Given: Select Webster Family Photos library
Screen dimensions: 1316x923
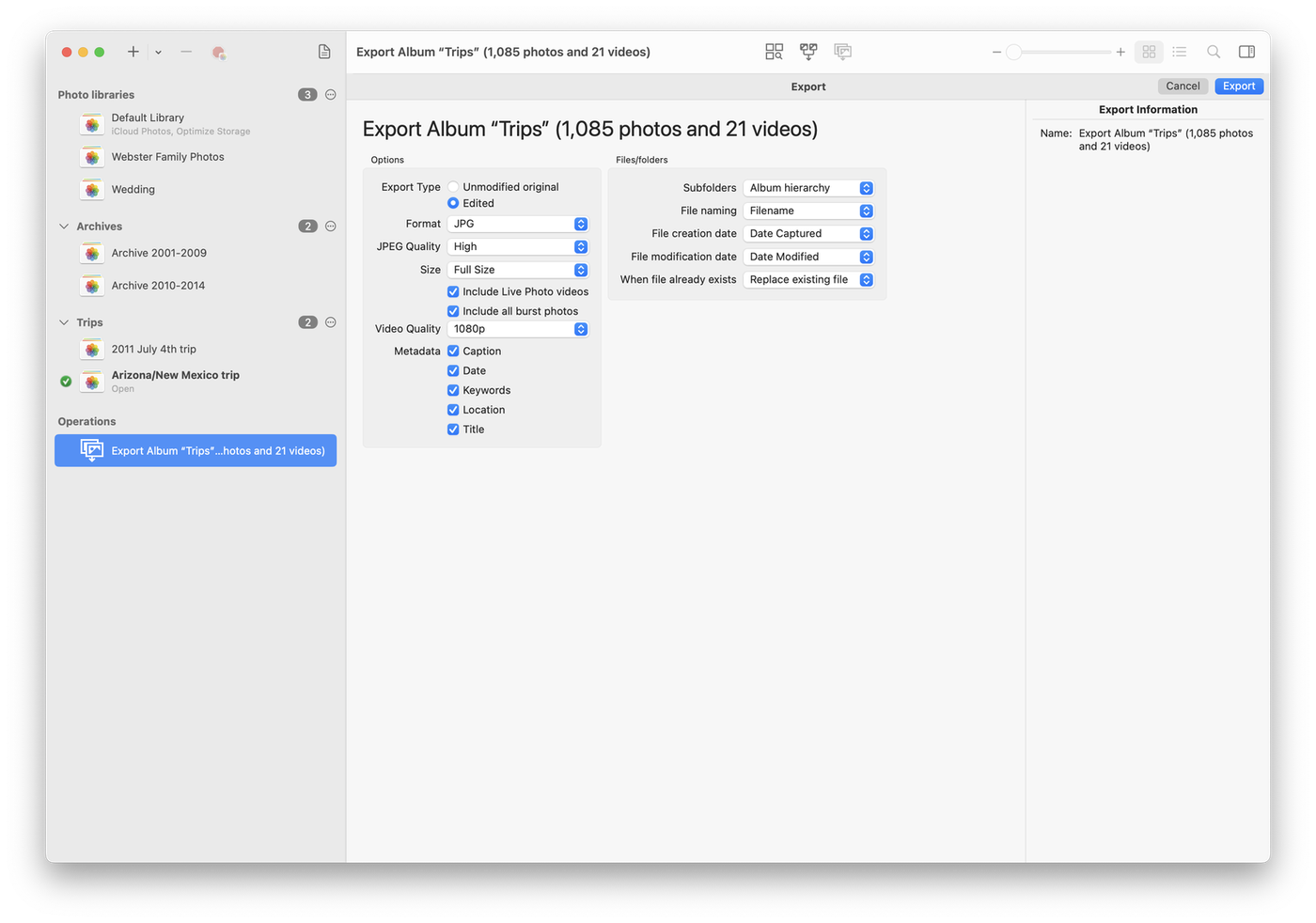Looking at the screenshot, I should tap(167, 157).
